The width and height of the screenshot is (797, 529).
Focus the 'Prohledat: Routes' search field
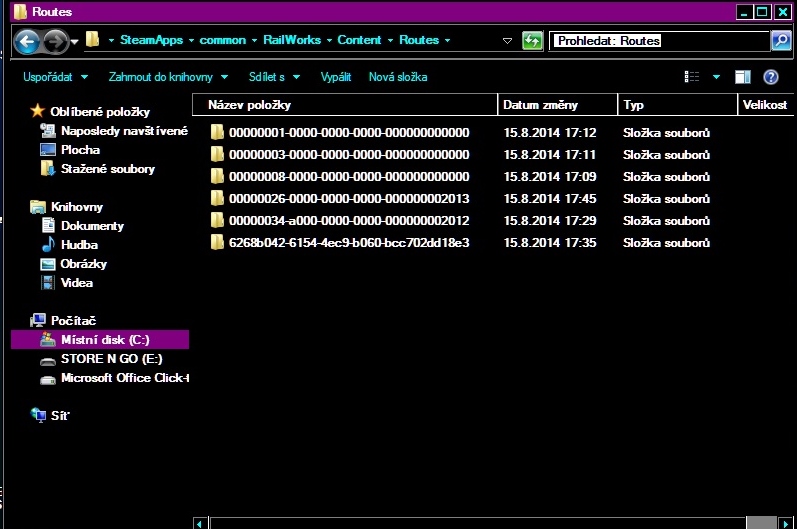[659, 41]
